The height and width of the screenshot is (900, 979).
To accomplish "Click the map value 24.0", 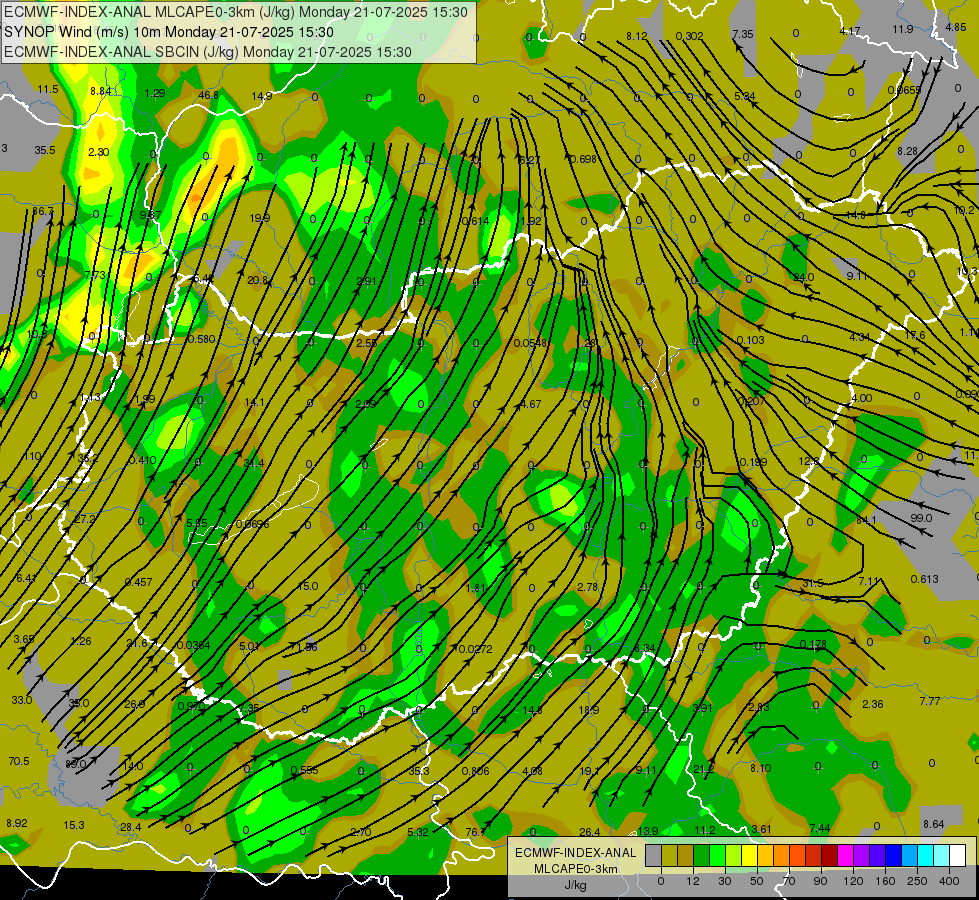I will coord(804,277).
